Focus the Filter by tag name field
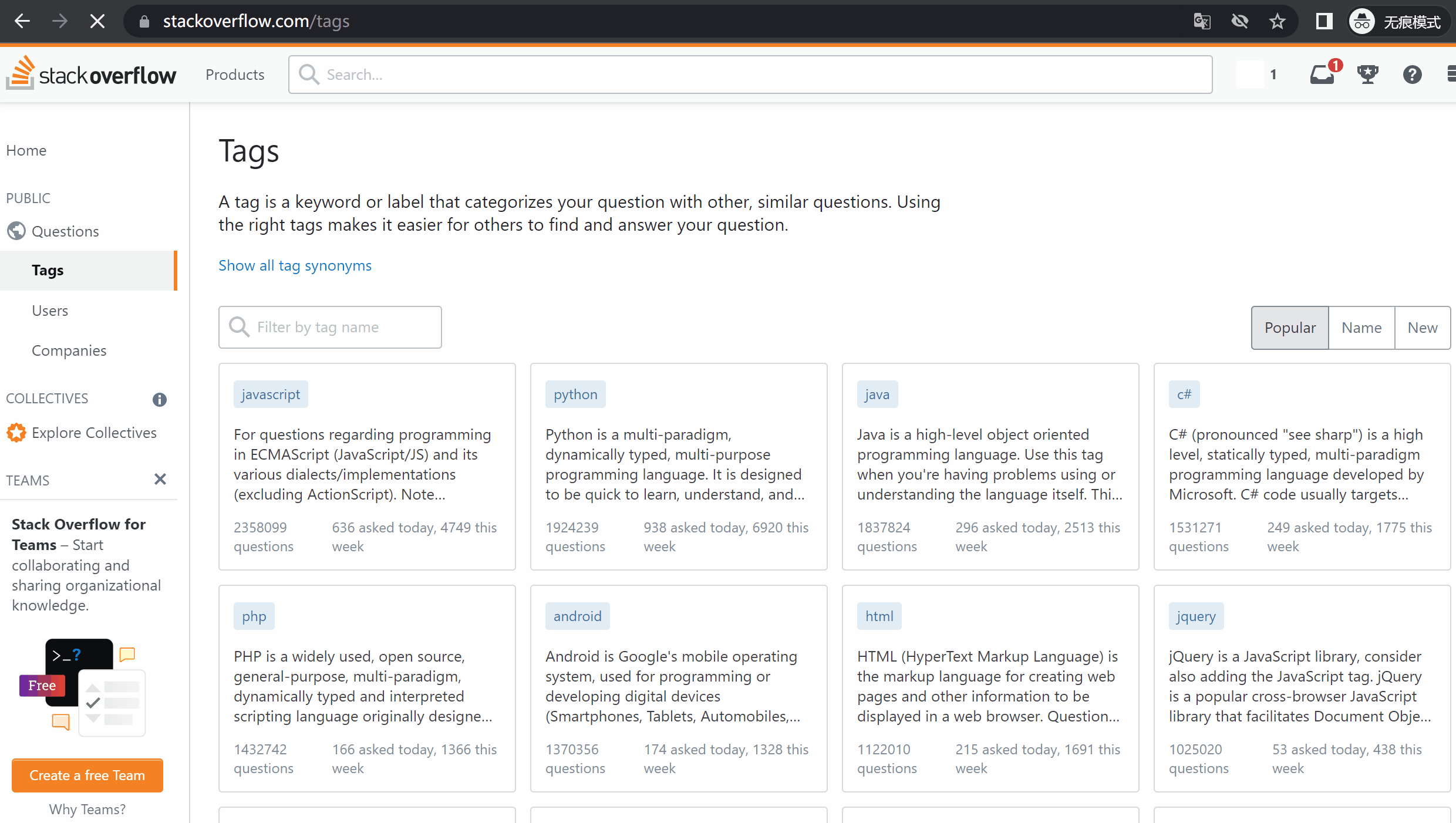The width and height of the screenshot is (1456, 823). point(330,327)
